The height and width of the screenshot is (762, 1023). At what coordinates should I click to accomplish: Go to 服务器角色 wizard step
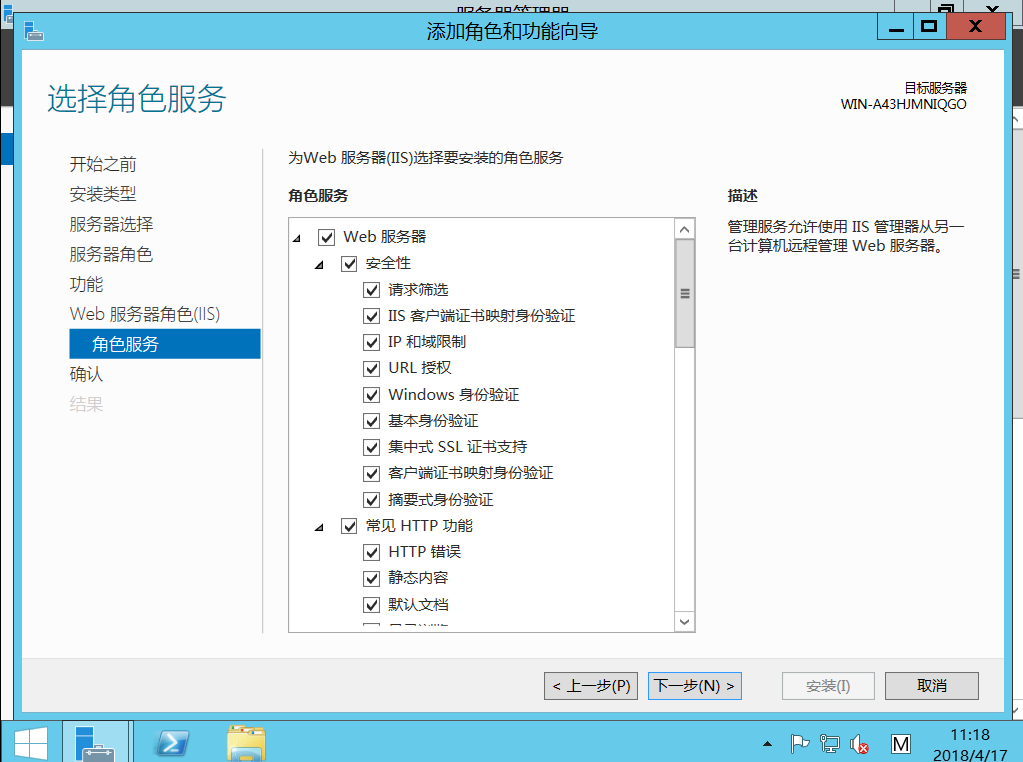point(112,254)
